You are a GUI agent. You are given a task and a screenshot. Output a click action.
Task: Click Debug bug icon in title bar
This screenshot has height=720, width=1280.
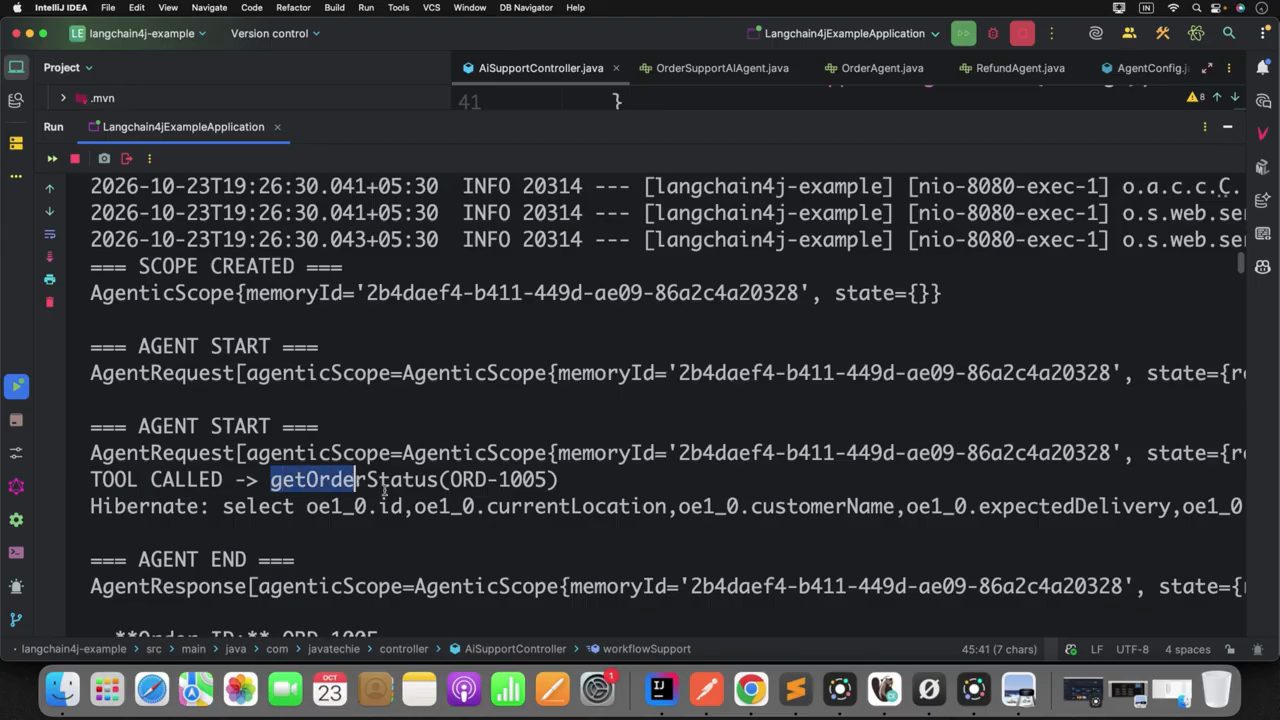pyautogui.click(x=993, y=33)
